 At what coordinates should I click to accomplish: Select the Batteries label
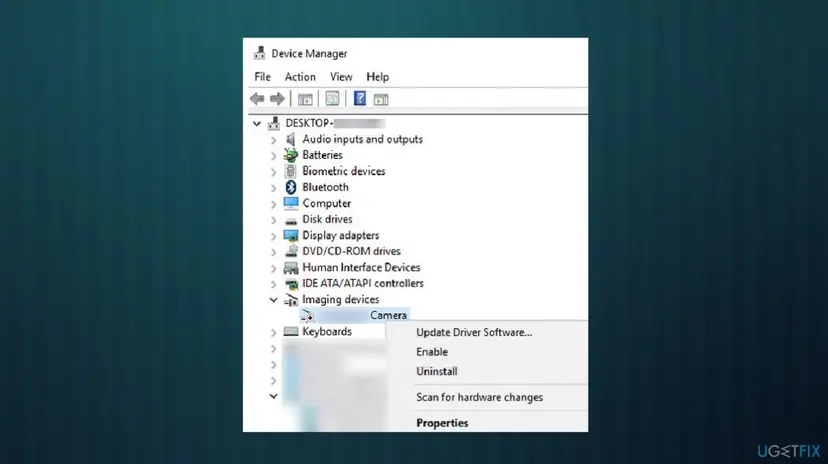[x=322, y=155]
